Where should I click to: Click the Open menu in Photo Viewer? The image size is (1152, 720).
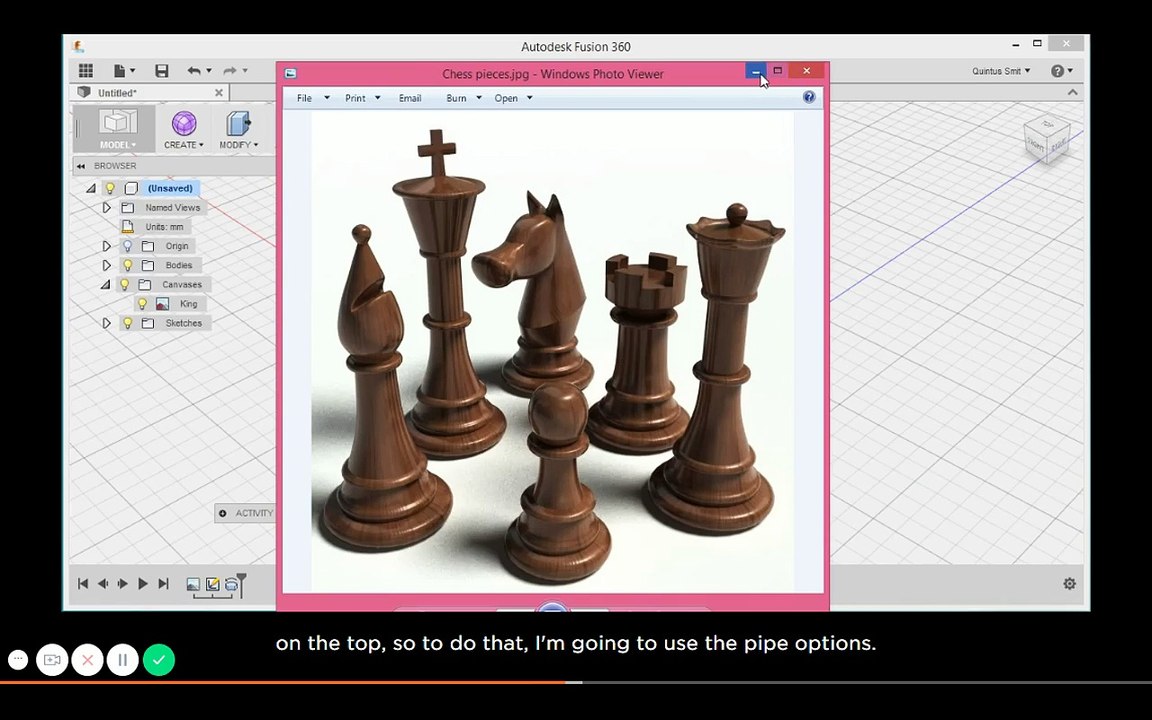point(513,98)
